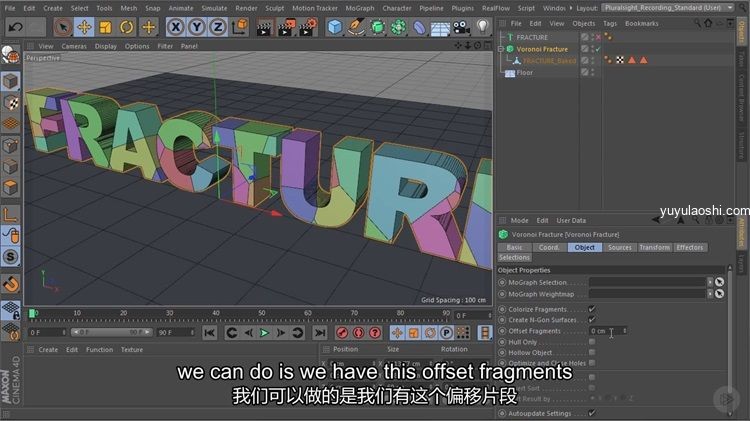Render the active view with clapperboard
750x421 pixels.
click(263, 27)
